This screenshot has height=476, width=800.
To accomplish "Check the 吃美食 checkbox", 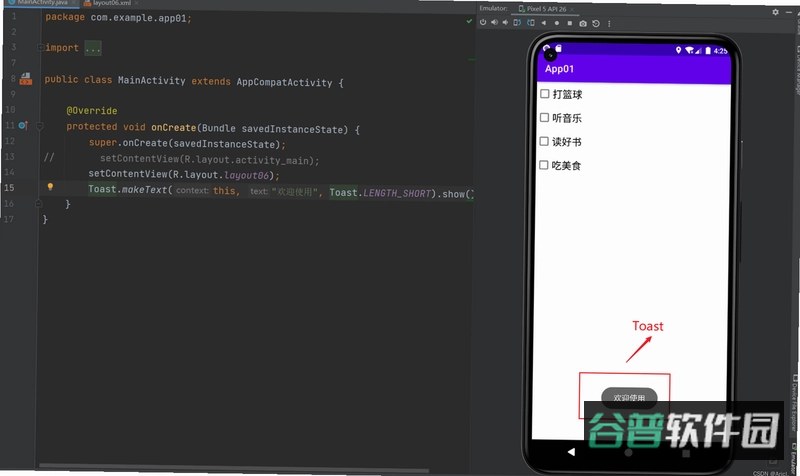I will (x=544, y=165).
